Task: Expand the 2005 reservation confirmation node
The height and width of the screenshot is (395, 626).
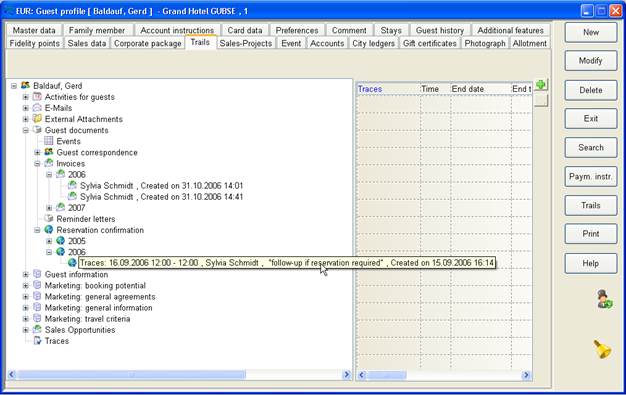Action: (x=49, y=241)
